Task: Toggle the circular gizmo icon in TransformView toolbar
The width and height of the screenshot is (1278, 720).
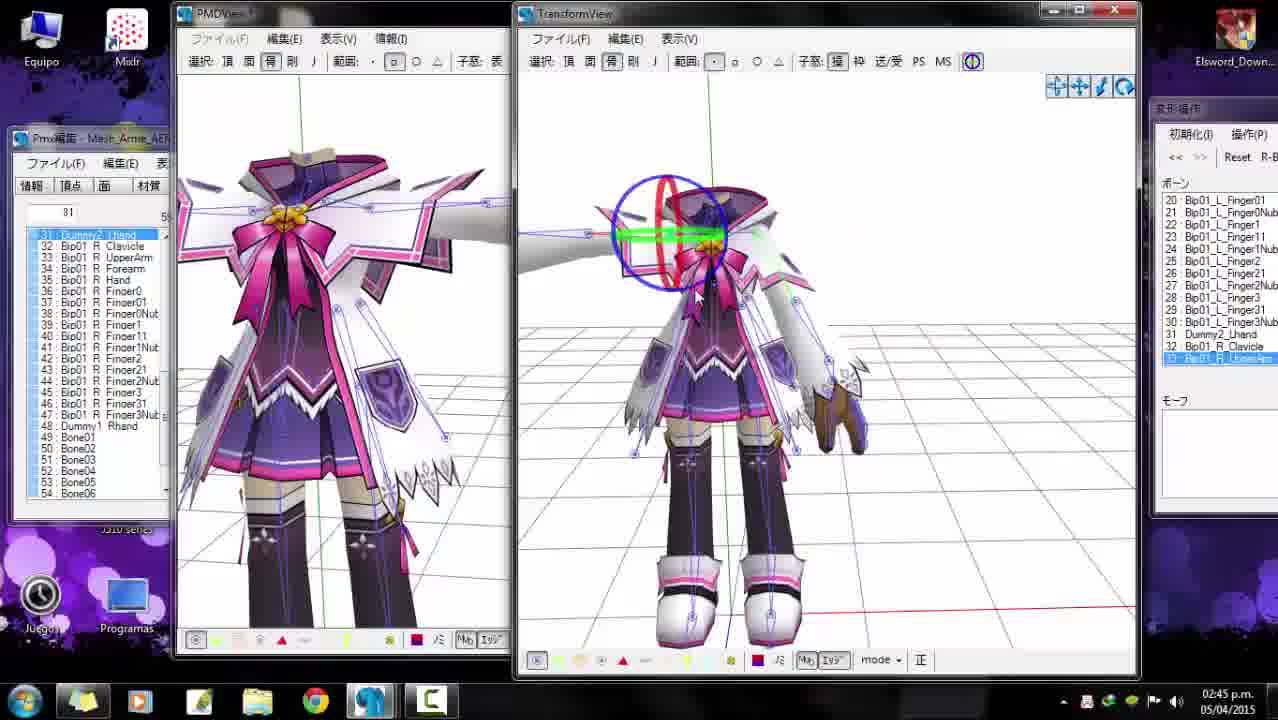Action: (972, 62)
